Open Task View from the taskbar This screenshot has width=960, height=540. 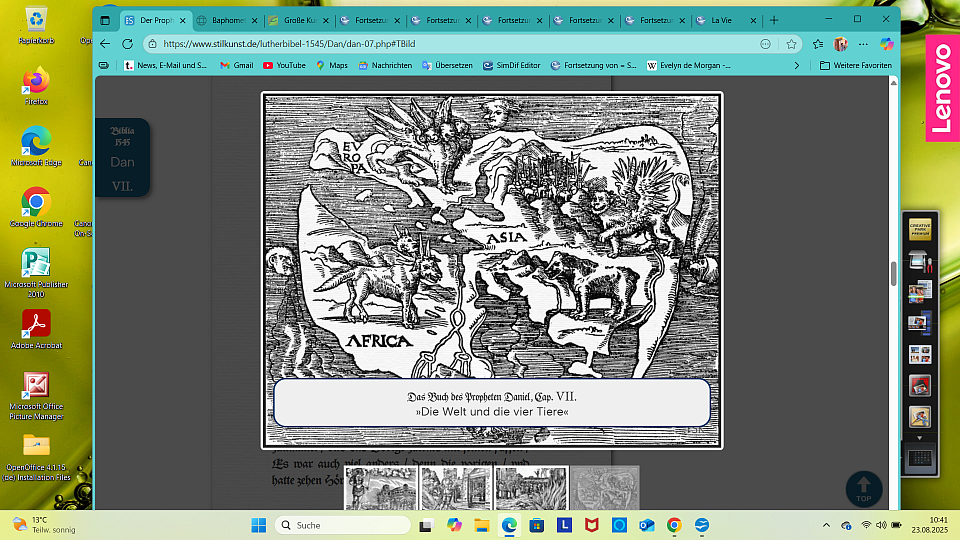(426, 525)
